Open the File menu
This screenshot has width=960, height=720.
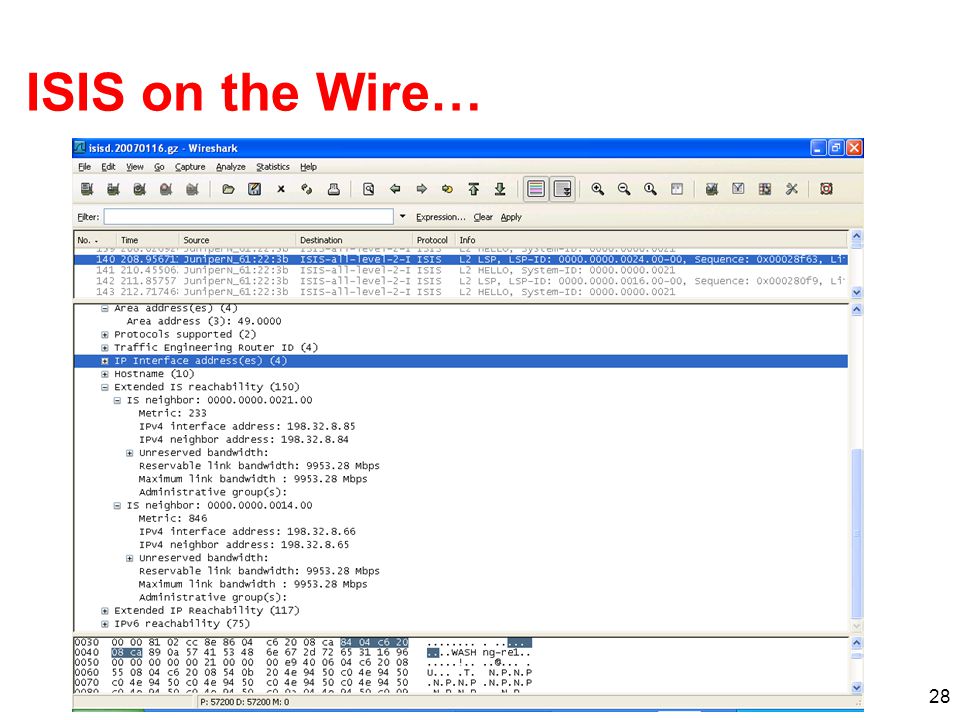tap(84, 167)
